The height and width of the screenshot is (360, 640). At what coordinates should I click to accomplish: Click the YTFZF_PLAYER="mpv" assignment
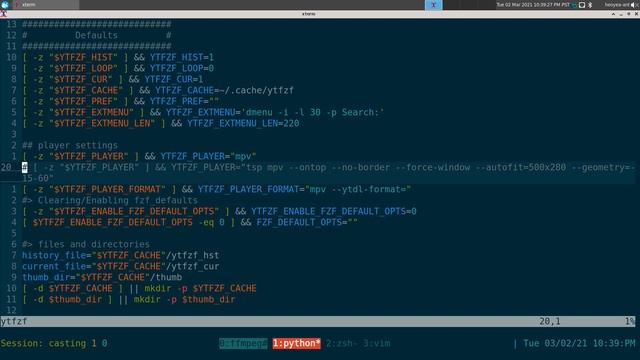coord(208,156)
